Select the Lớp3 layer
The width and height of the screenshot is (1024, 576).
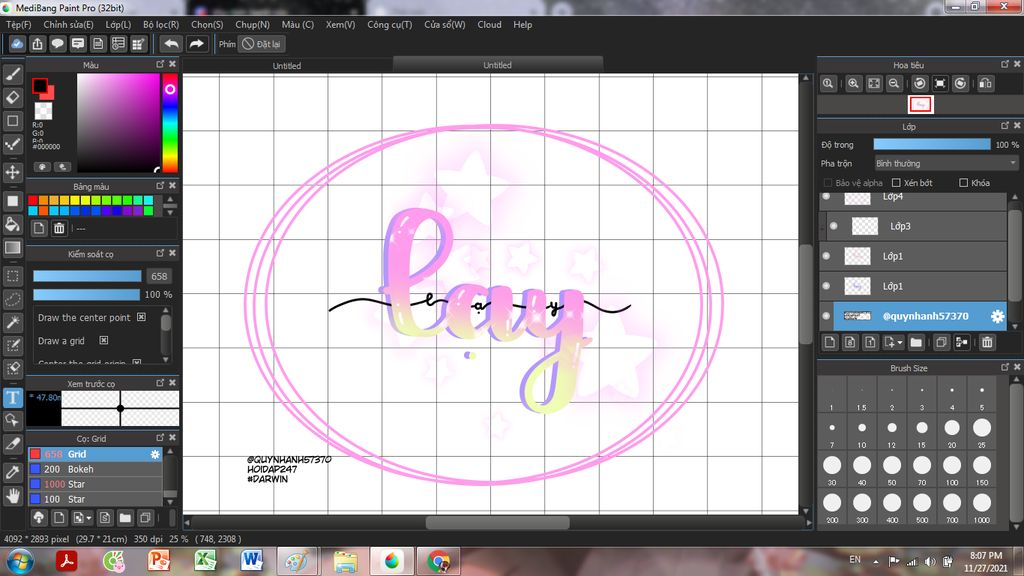pyautogui.click(x=914, y=226)
